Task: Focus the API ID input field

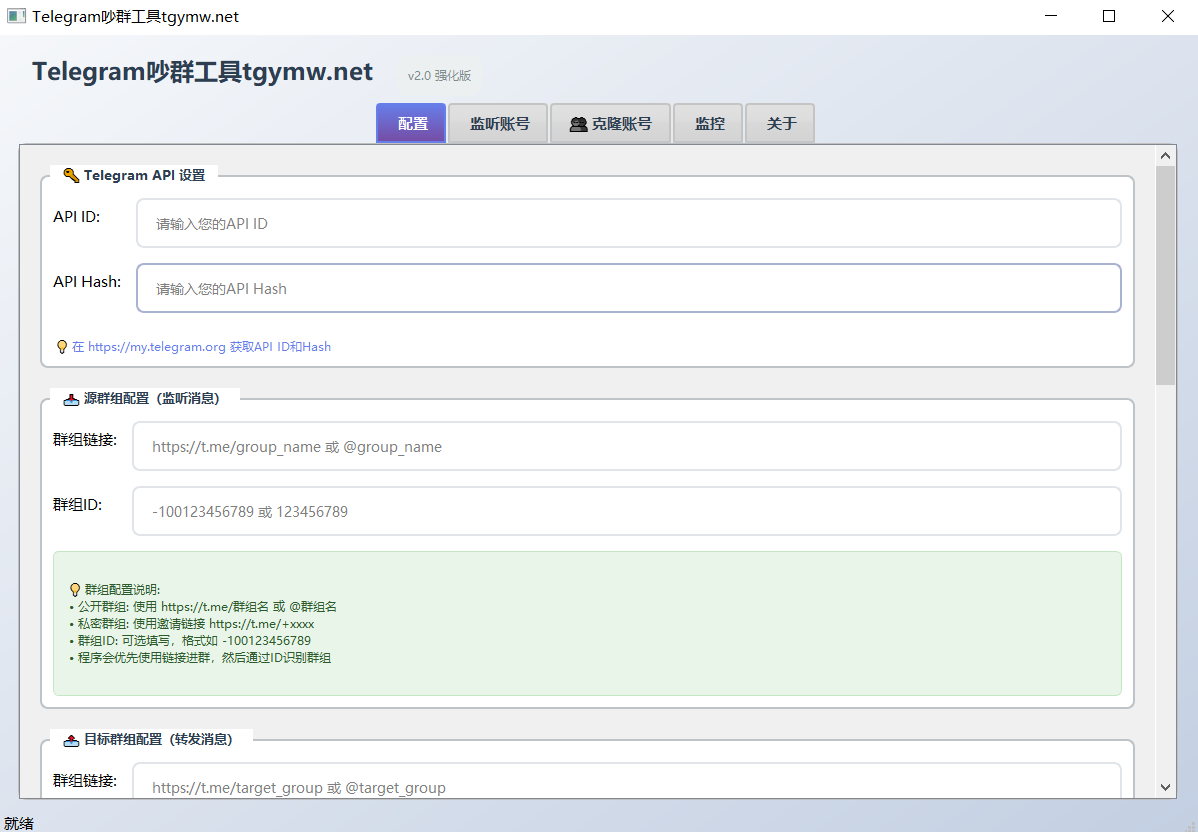Action: (628, 224)
